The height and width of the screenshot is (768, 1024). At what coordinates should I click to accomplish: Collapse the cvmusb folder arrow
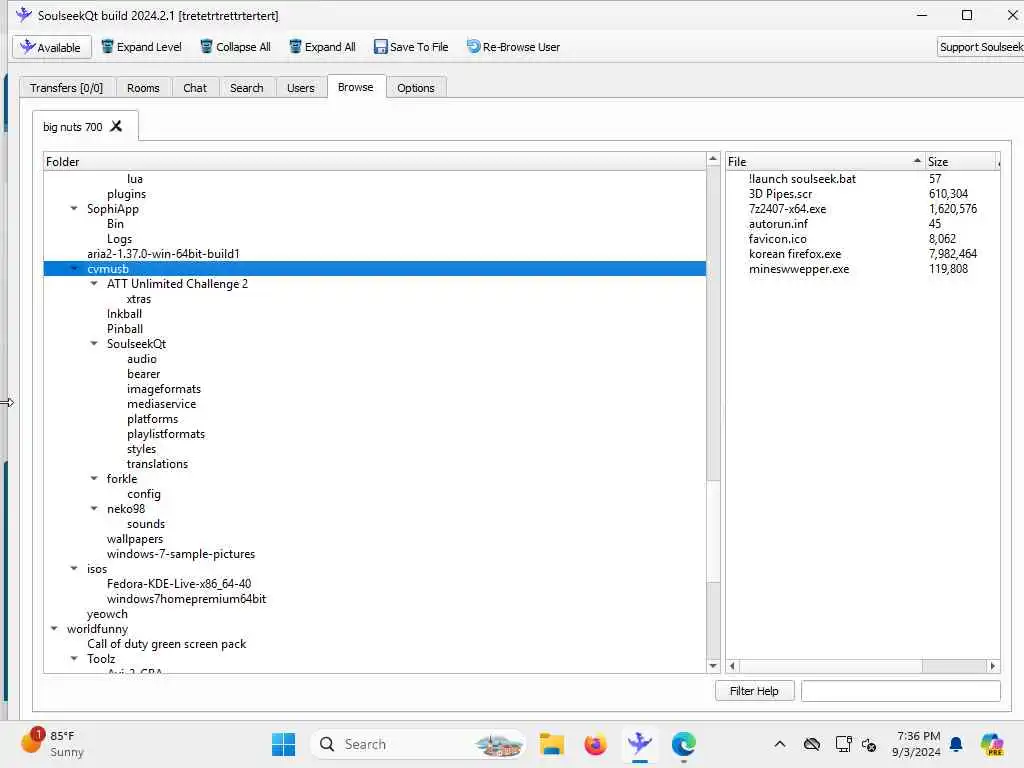(x=74, y=269)
